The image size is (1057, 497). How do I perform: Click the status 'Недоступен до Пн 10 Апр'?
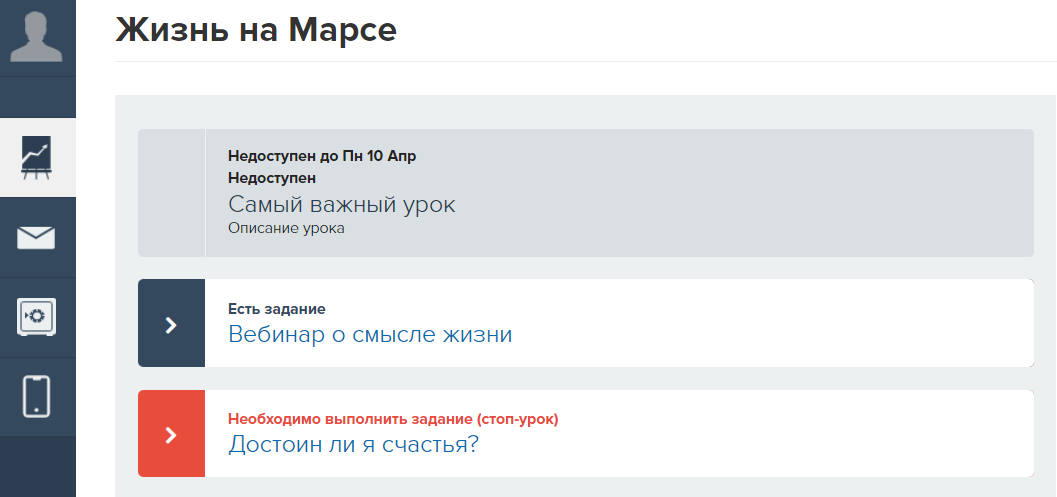322,156
